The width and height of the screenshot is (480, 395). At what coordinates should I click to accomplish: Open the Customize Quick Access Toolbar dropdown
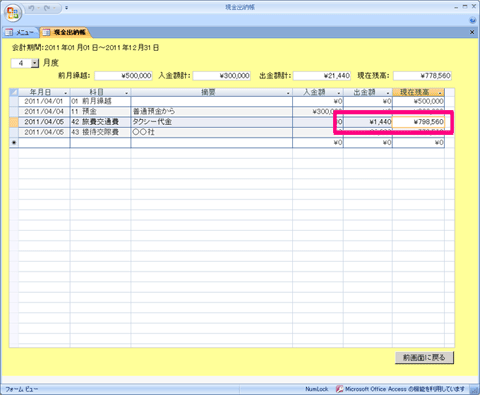[66, 8]
